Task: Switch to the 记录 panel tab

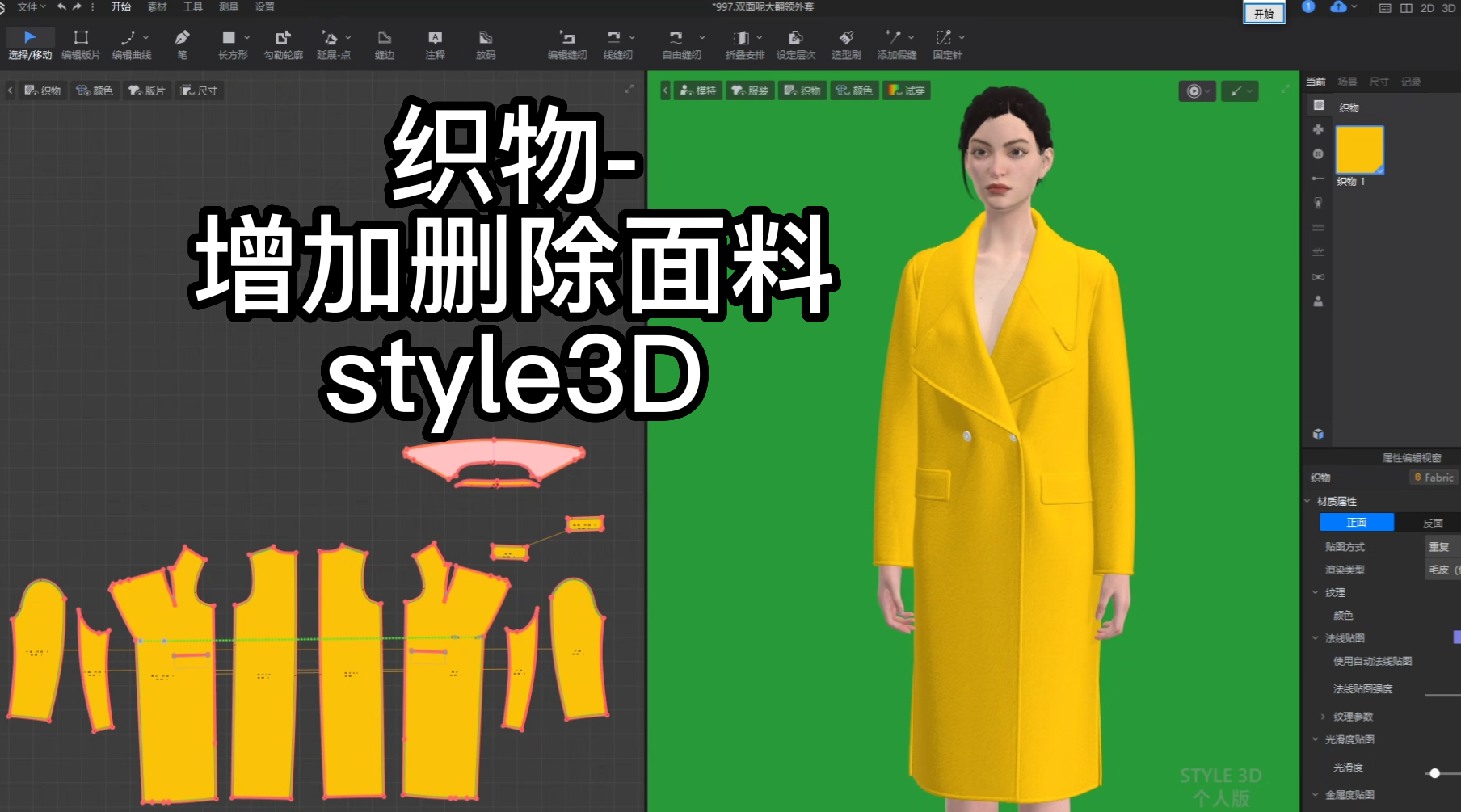Action: pos(1411,82)
